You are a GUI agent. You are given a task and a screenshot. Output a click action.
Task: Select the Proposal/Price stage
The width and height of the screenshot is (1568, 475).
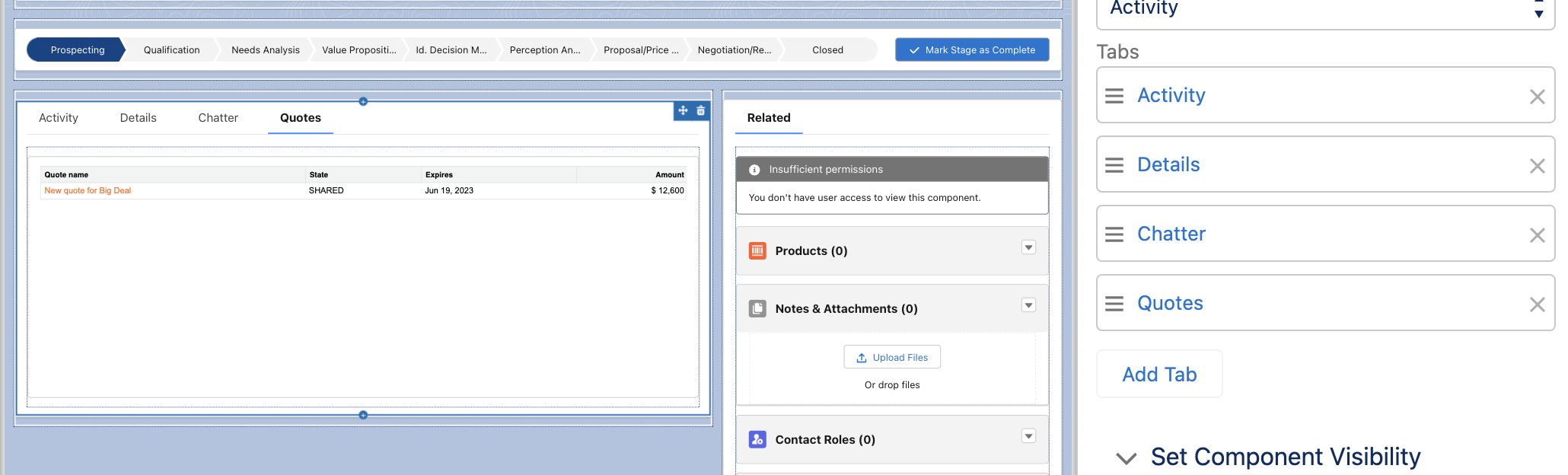point(641,50)
